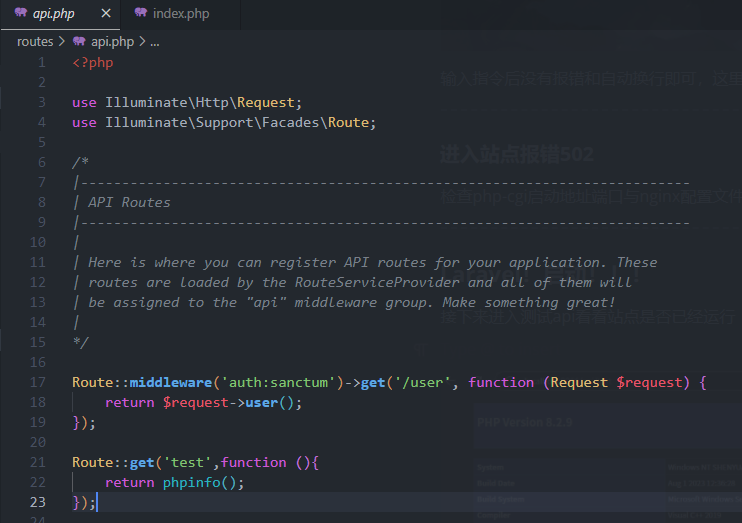The image size is (742, 523).
Task: Select the api.php editor tab
Action: pos(56,14)
